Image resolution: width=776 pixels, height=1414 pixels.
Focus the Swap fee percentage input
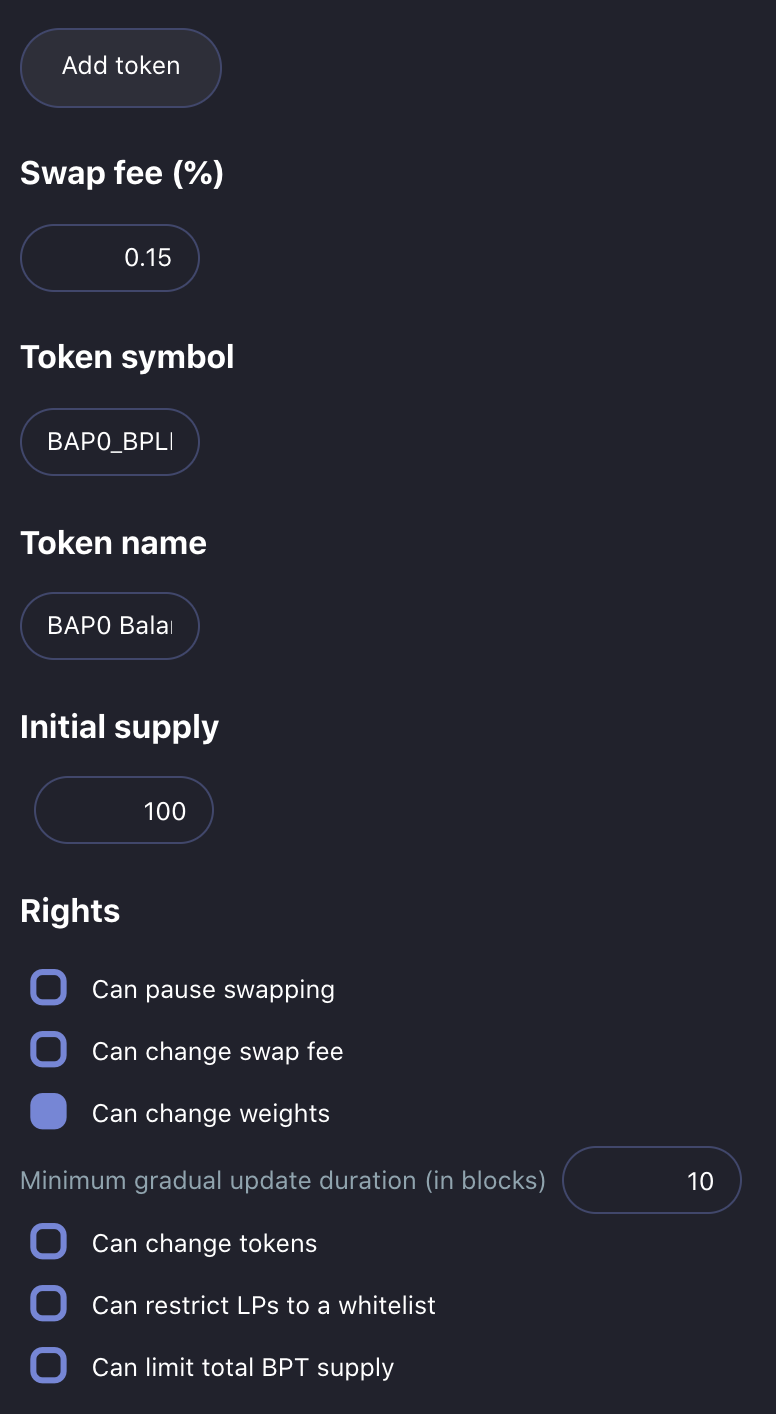(110, 258)
